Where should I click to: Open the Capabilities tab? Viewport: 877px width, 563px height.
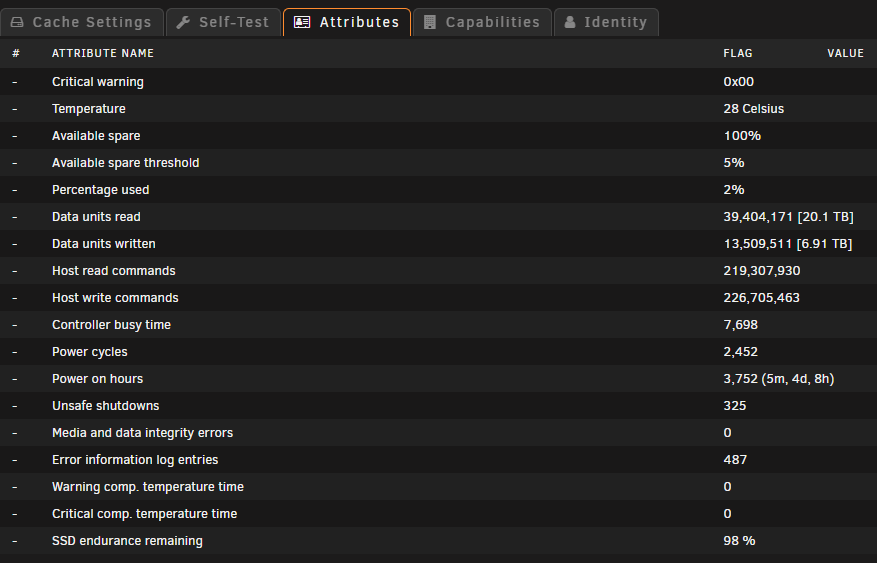point(482,22)
